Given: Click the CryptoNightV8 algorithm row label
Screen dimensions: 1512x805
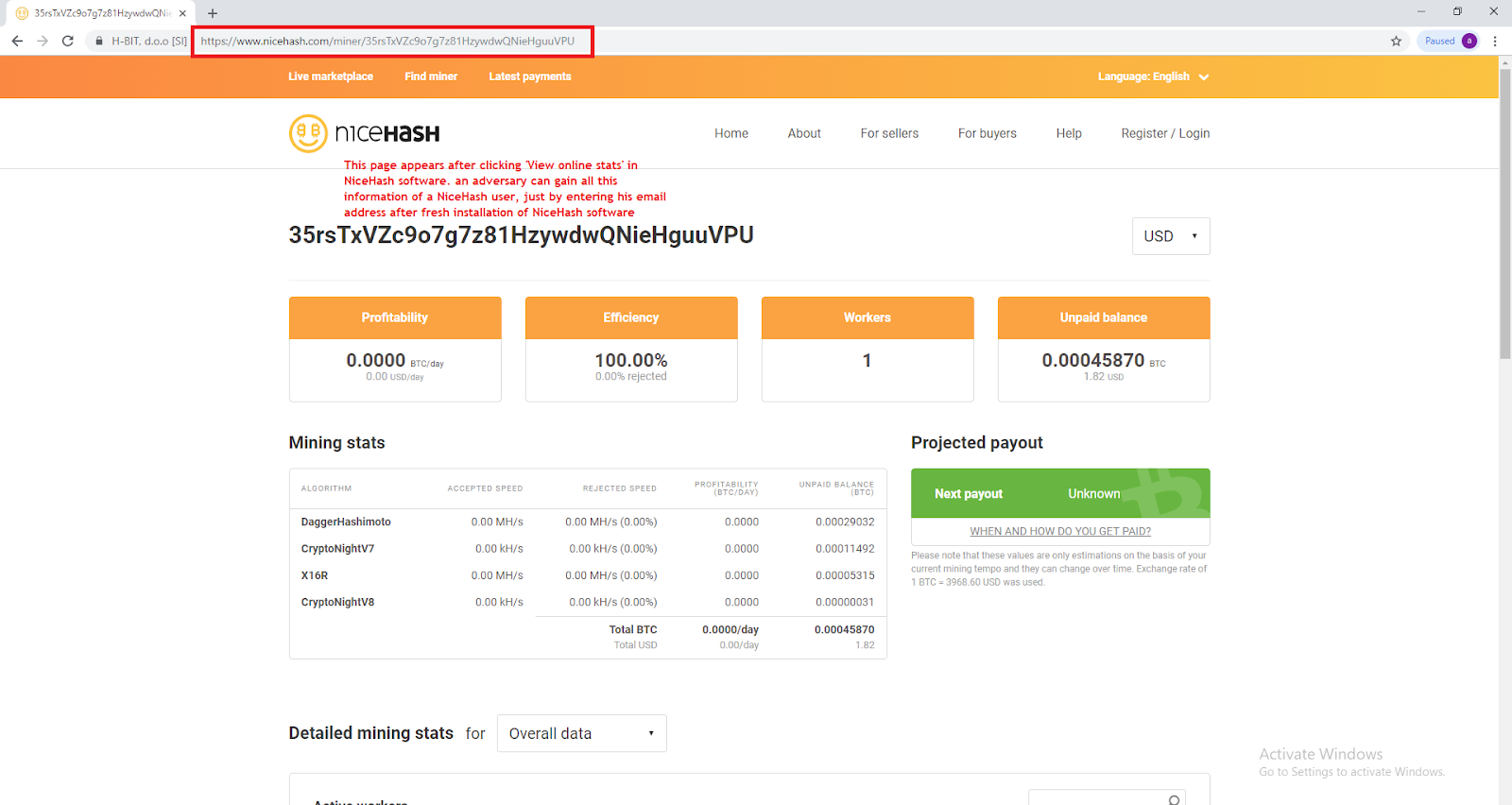Looking at the screenshot, I should (337, 602).
